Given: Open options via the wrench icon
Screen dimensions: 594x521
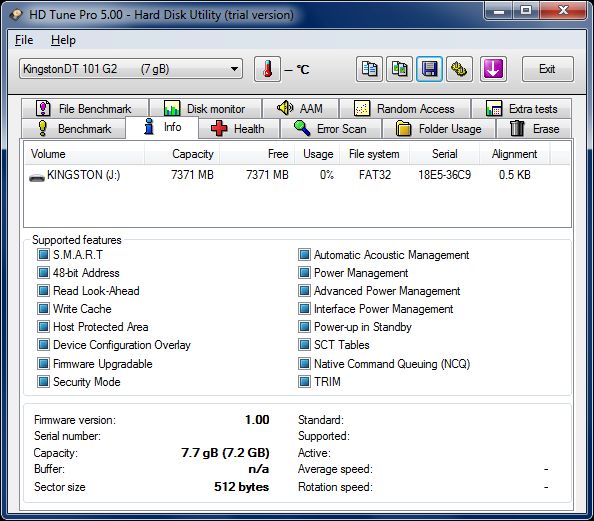Looking at the screenshot, I should pos(459,69).
